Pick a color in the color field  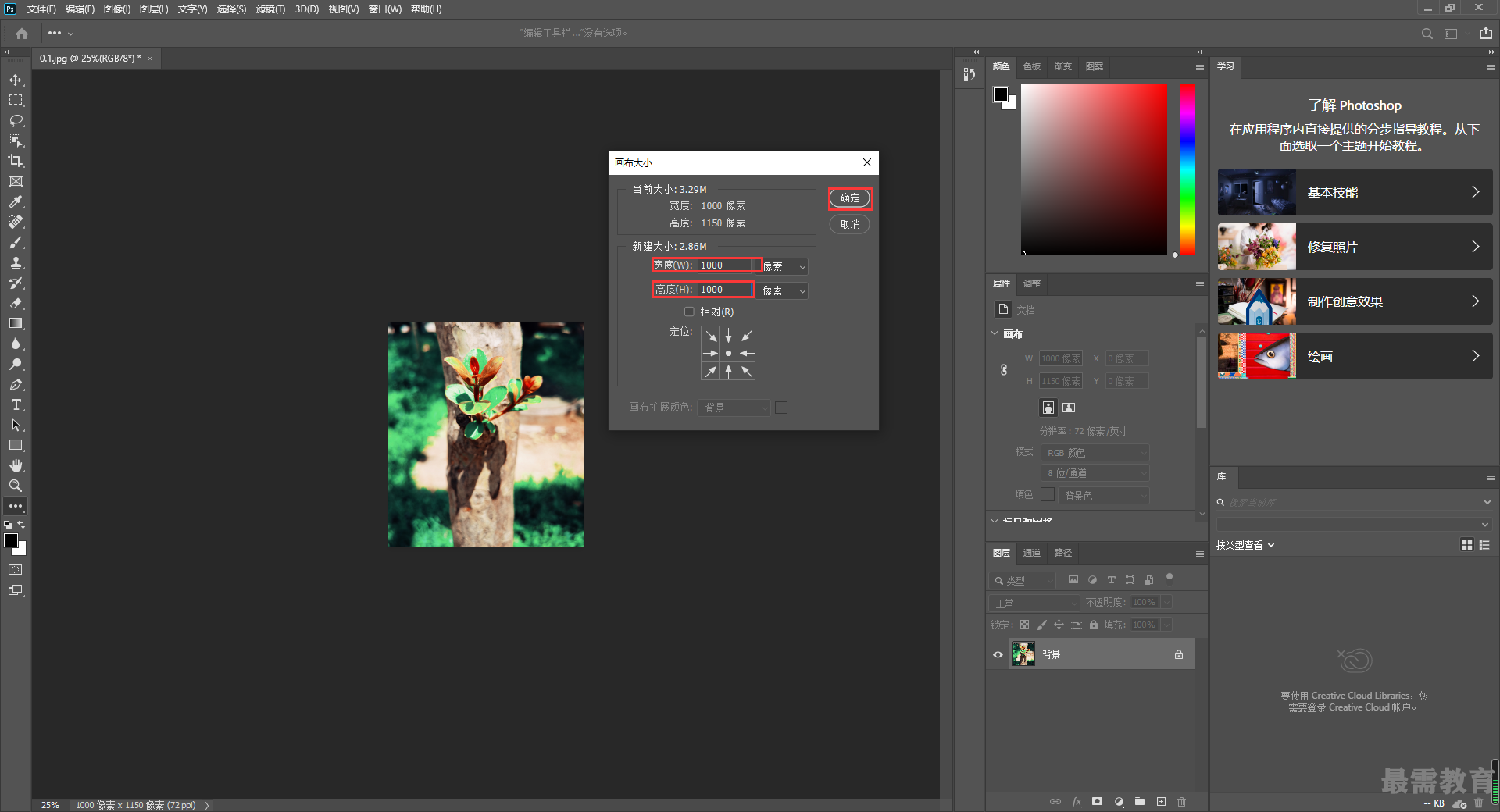coord(1094,169)
